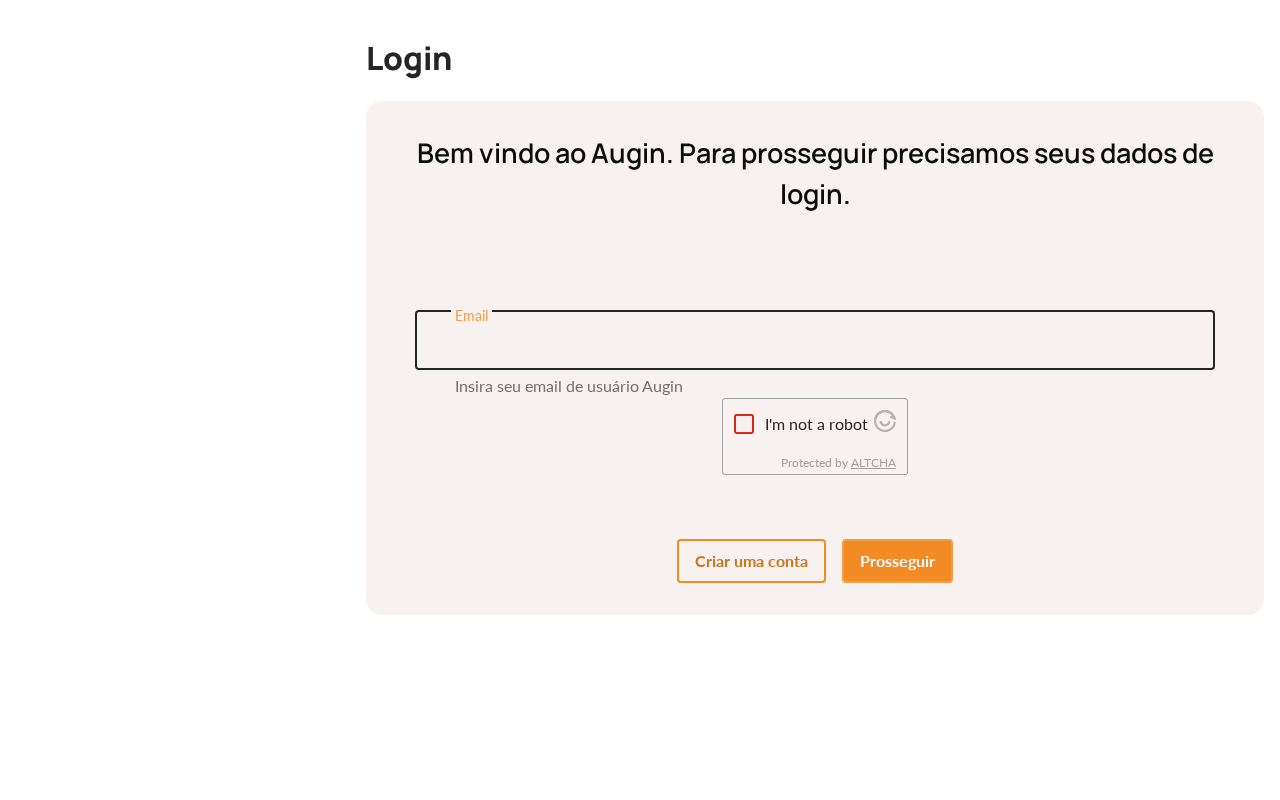Check the "I'm not a robot" checkbox
This screenshot has width=1280, height=800.
pyautogui.click(x=744, y=424)
